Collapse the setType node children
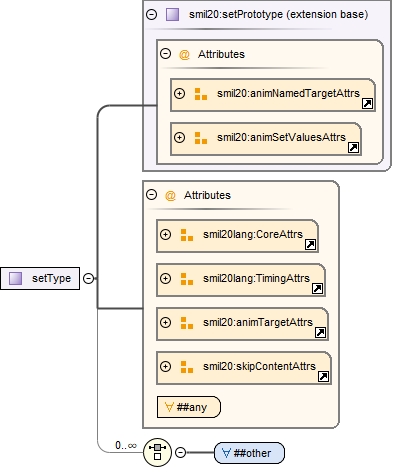The width and height of the screenshot is (393, 472). tap(88, 278)
